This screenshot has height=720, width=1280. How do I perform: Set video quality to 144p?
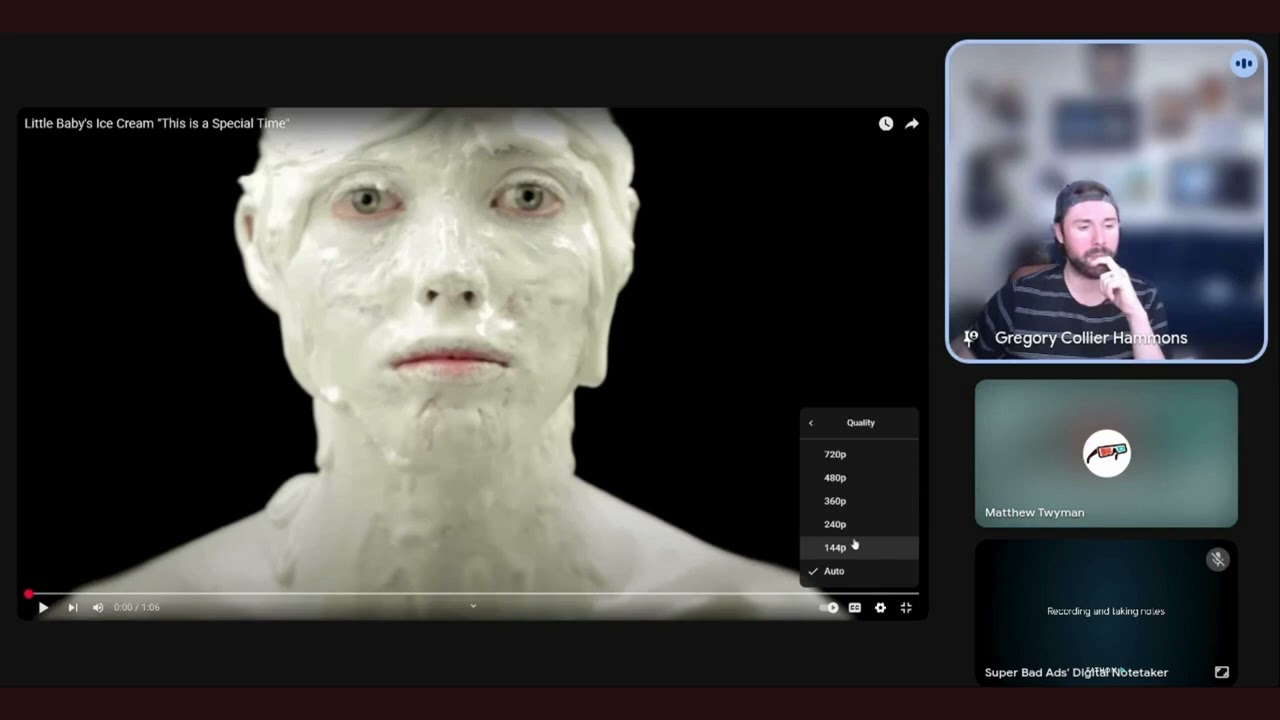point(859,547)
